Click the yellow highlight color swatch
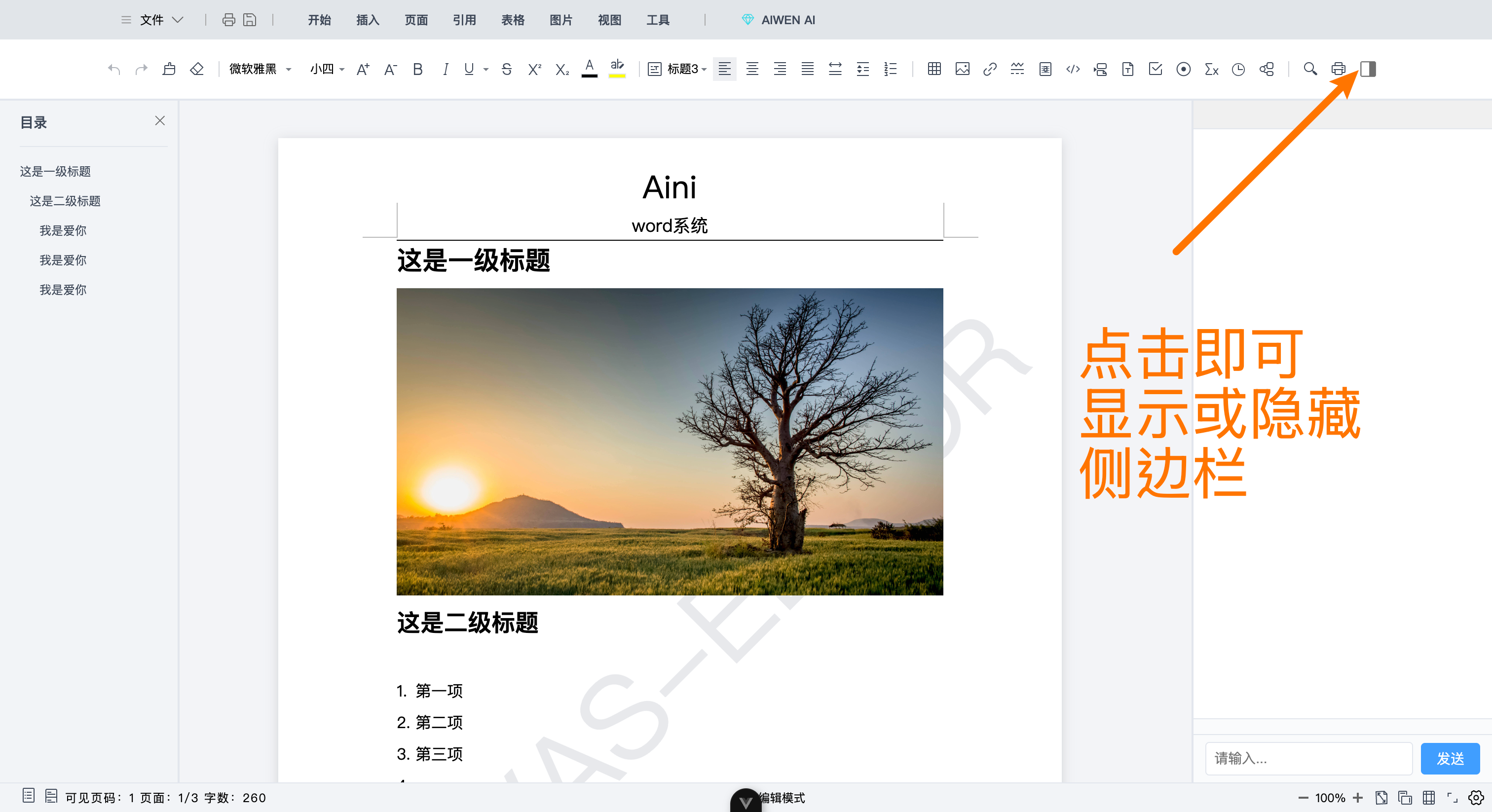The image size is (1492, 812). pos(617,75)
